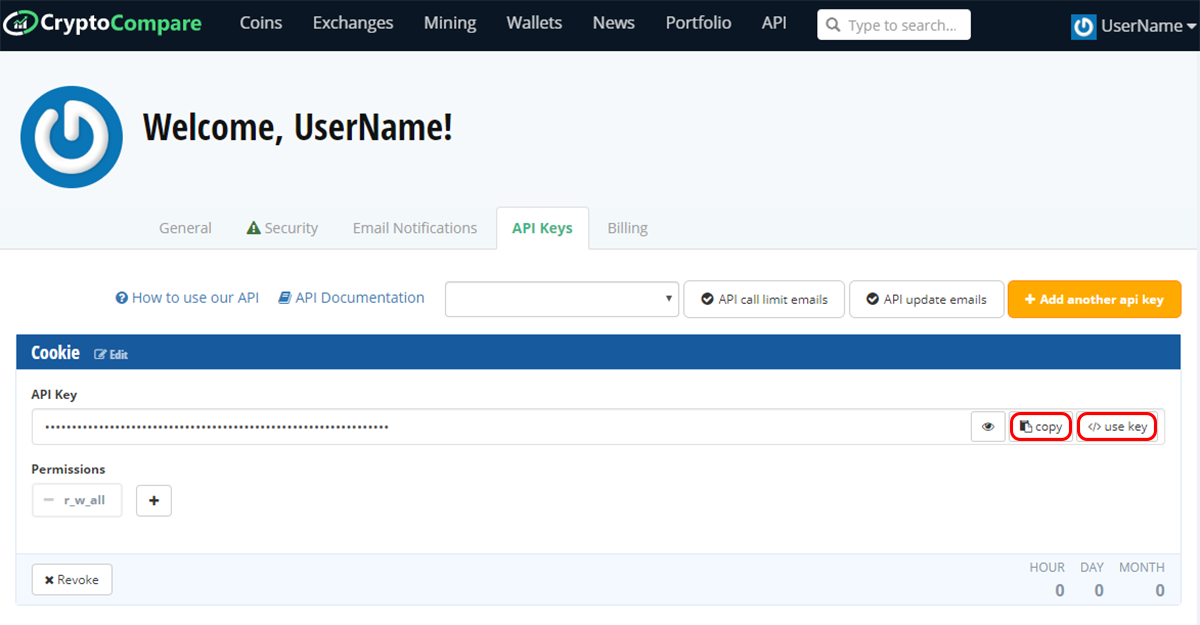Open the Coins menu
Screen dimensions: 1200x625
click(x=261, y=22)
